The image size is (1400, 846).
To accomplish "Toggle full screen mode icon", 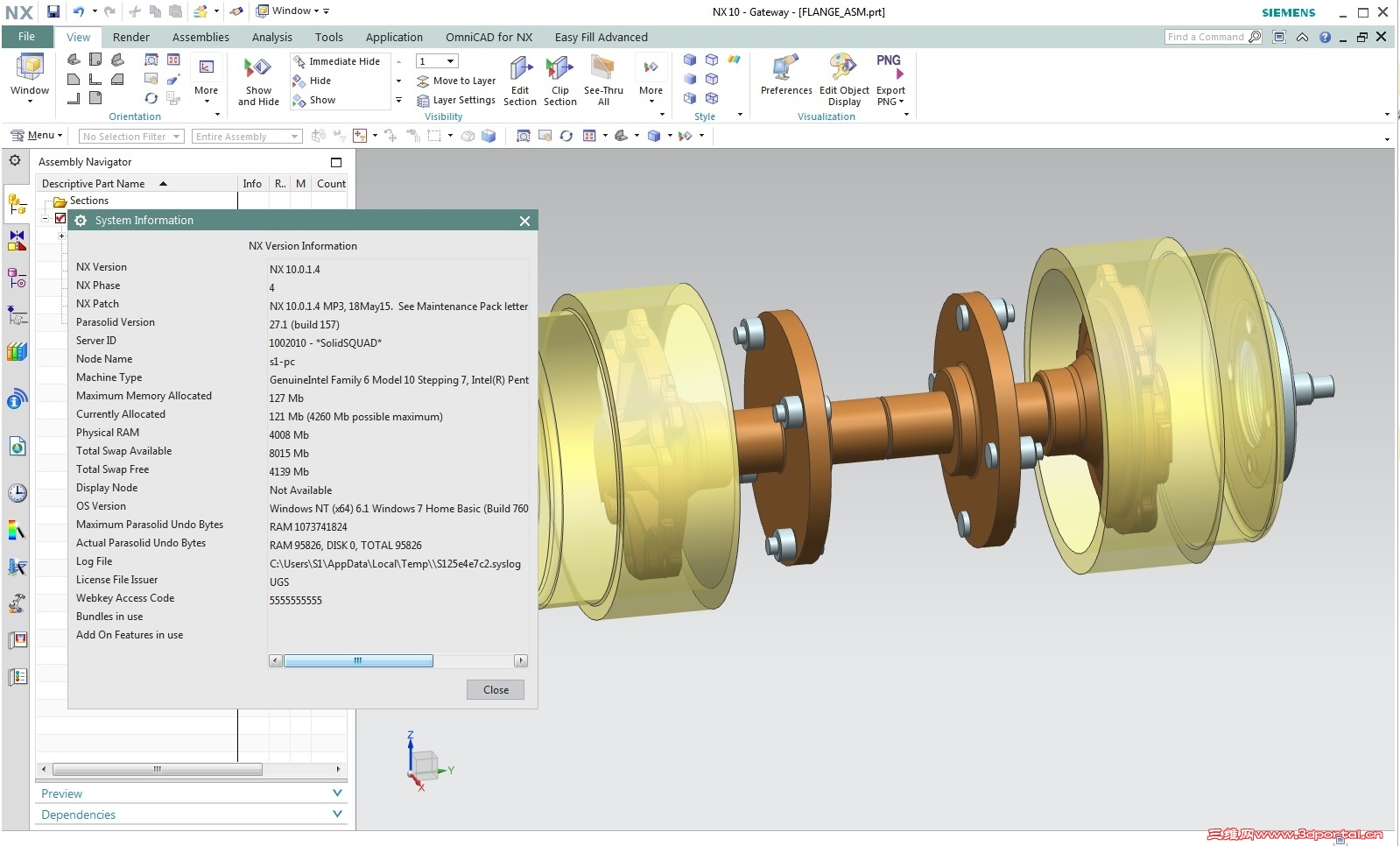I will pos(1279,37).
